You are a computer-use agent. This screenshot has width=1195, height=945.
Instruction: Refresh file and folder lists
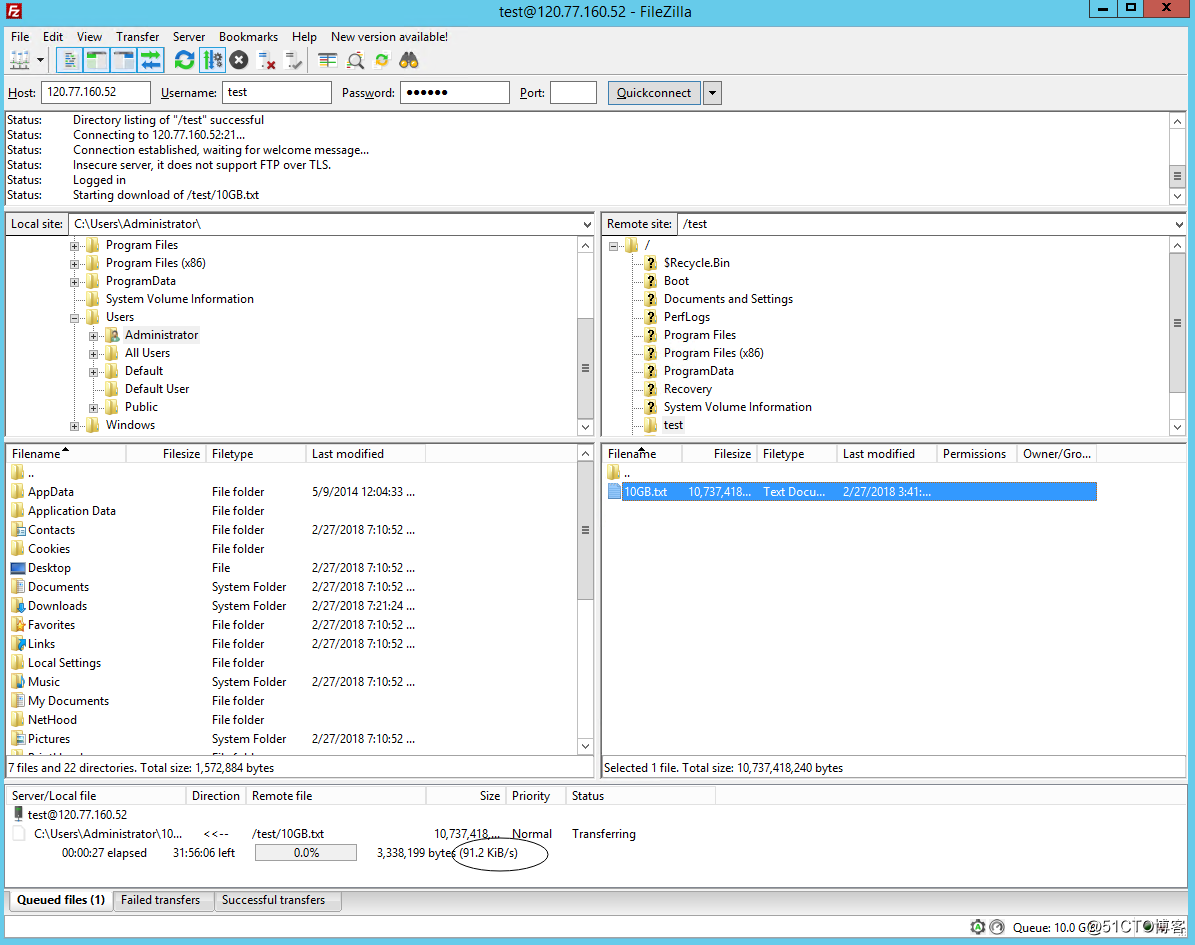click(x=184, y=60)
